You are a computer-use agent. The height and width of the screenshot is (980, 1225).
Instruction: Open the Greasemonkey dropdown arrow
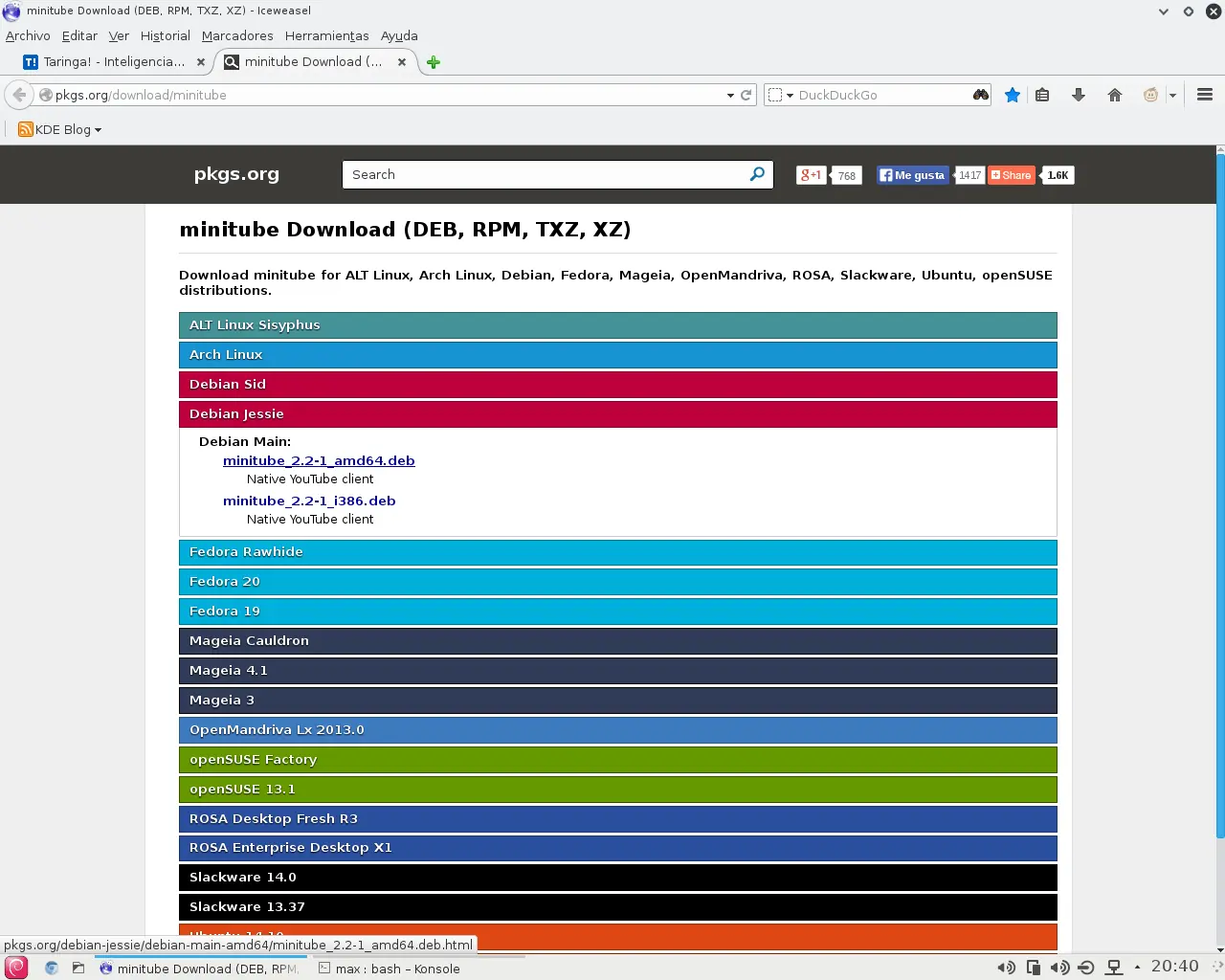[1172, 95]
